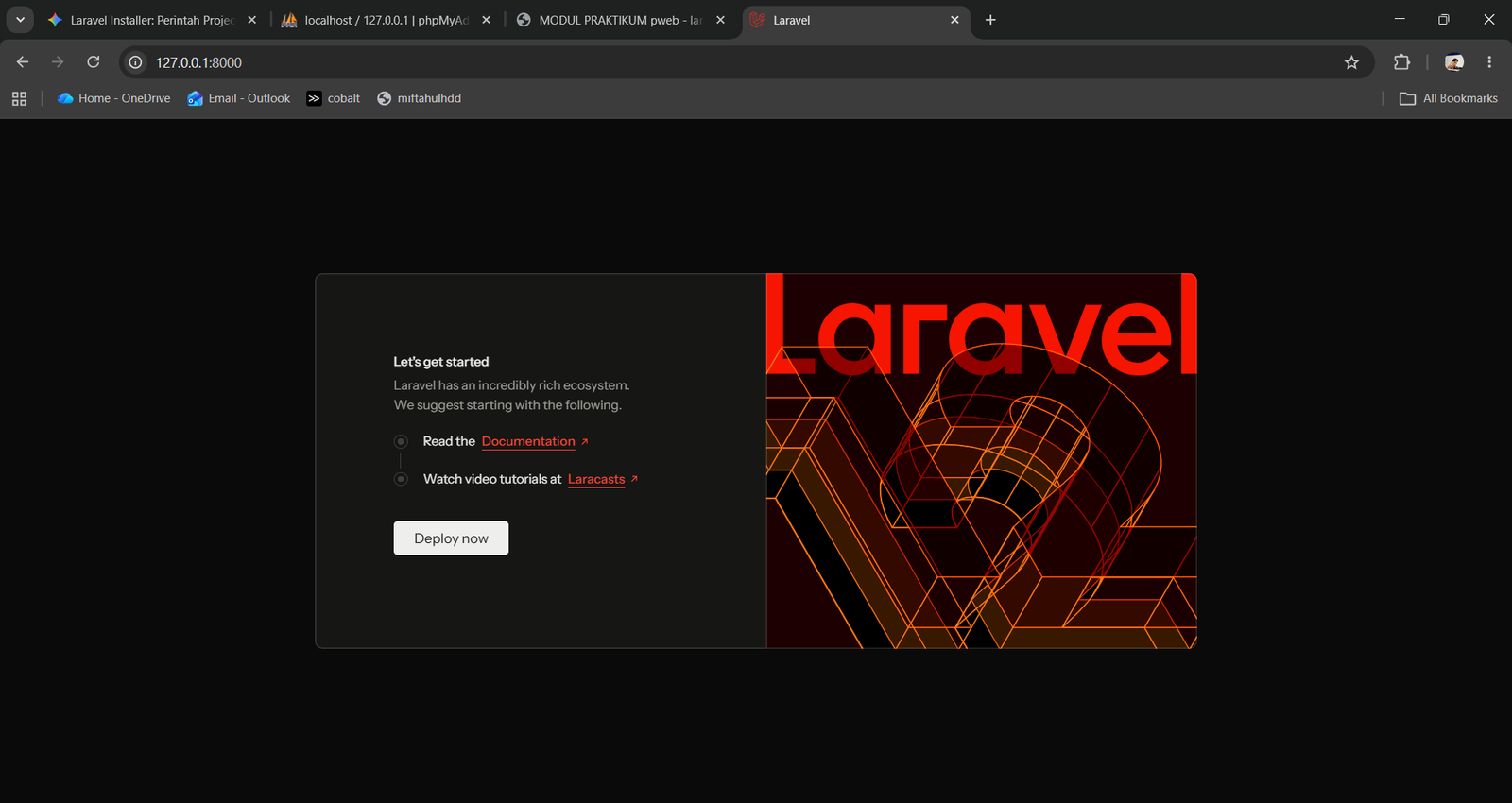Click text "Laravel has an incredibly rich ecosystem."
The image size is (1512, 803).
(511, 385)
